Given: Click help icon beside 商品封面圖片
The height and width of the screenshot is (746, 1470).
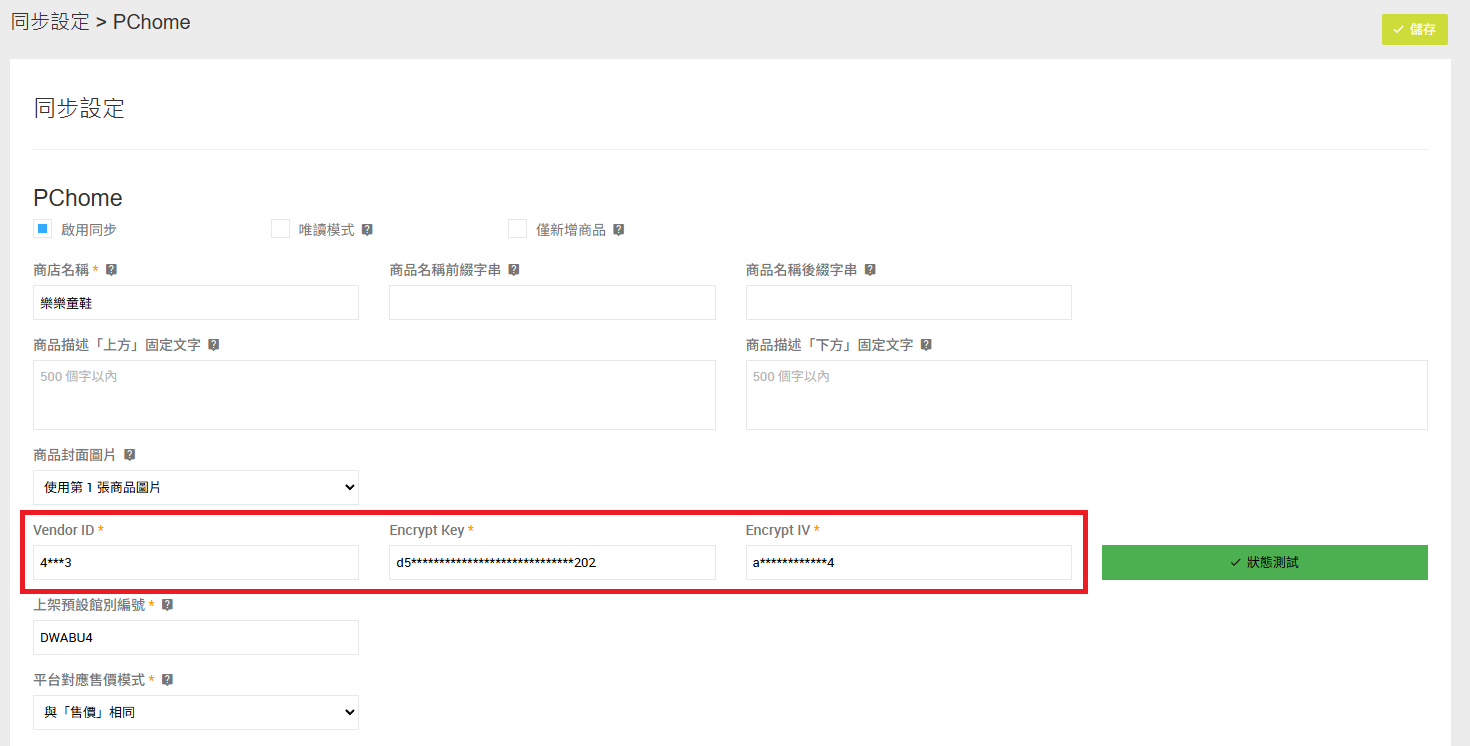Looking at the screenshot, I should [x=129, y=455].
